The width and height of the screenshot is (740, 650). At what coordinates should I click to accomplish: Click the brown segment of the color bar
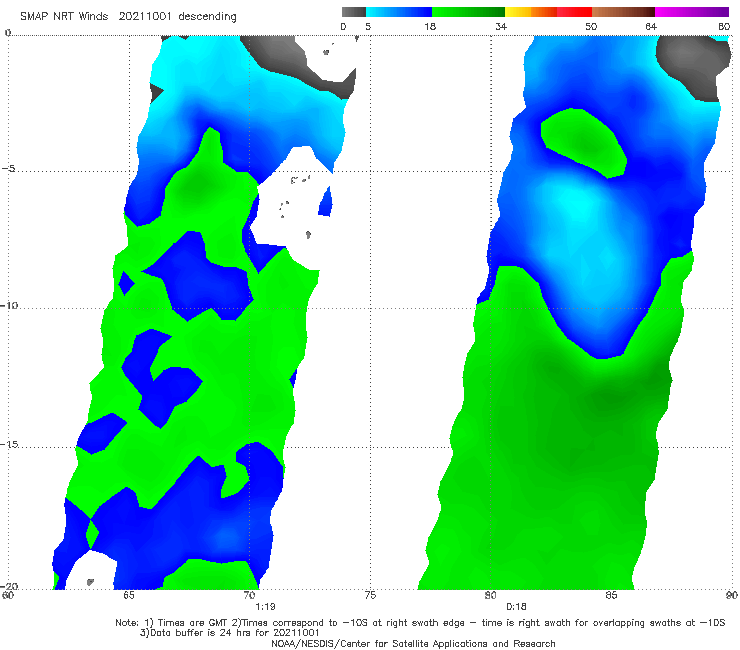pyautogui.click(x=623, y=12)
